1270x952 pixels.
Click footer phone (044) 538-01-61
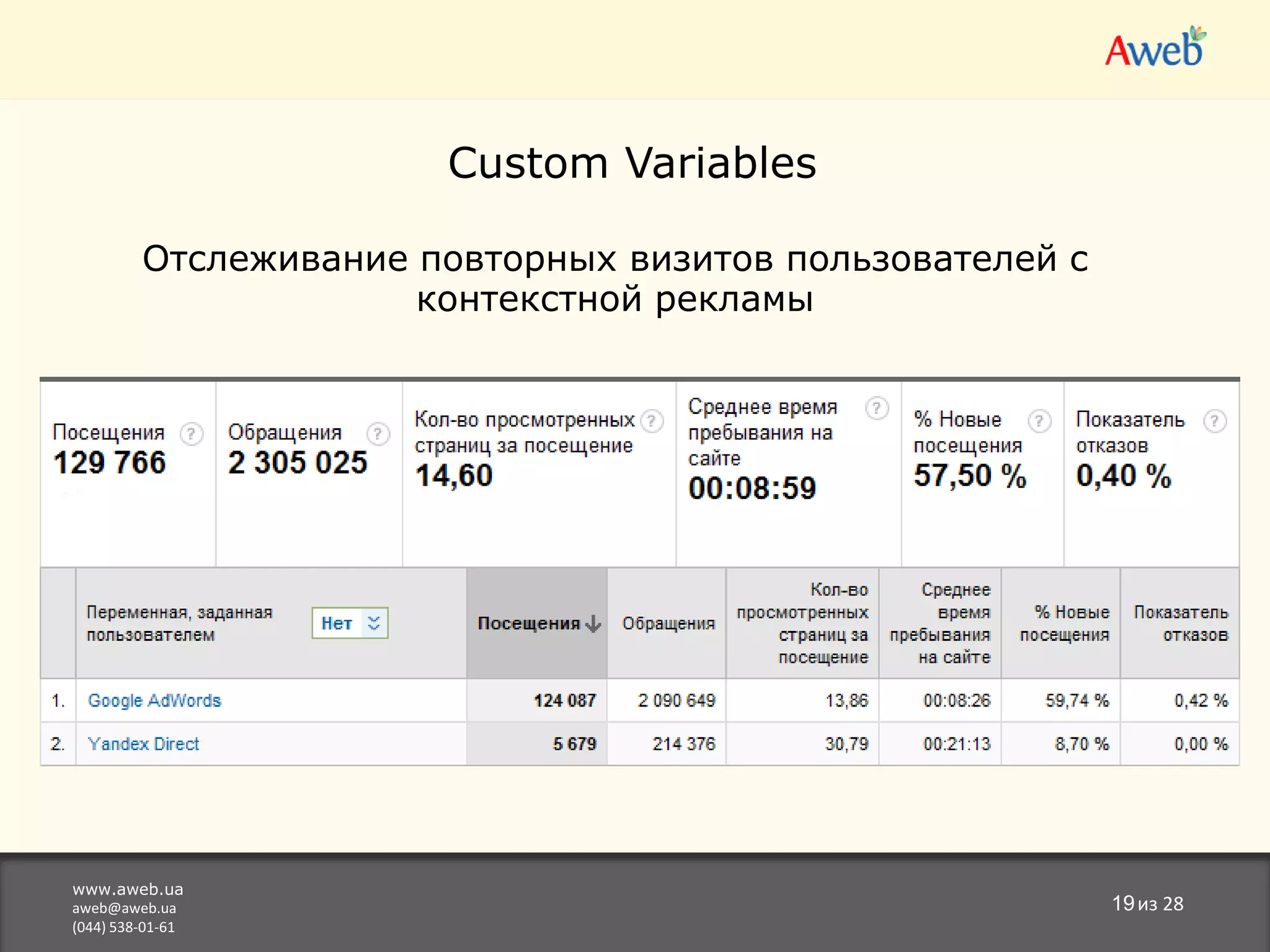coord(123,927)
